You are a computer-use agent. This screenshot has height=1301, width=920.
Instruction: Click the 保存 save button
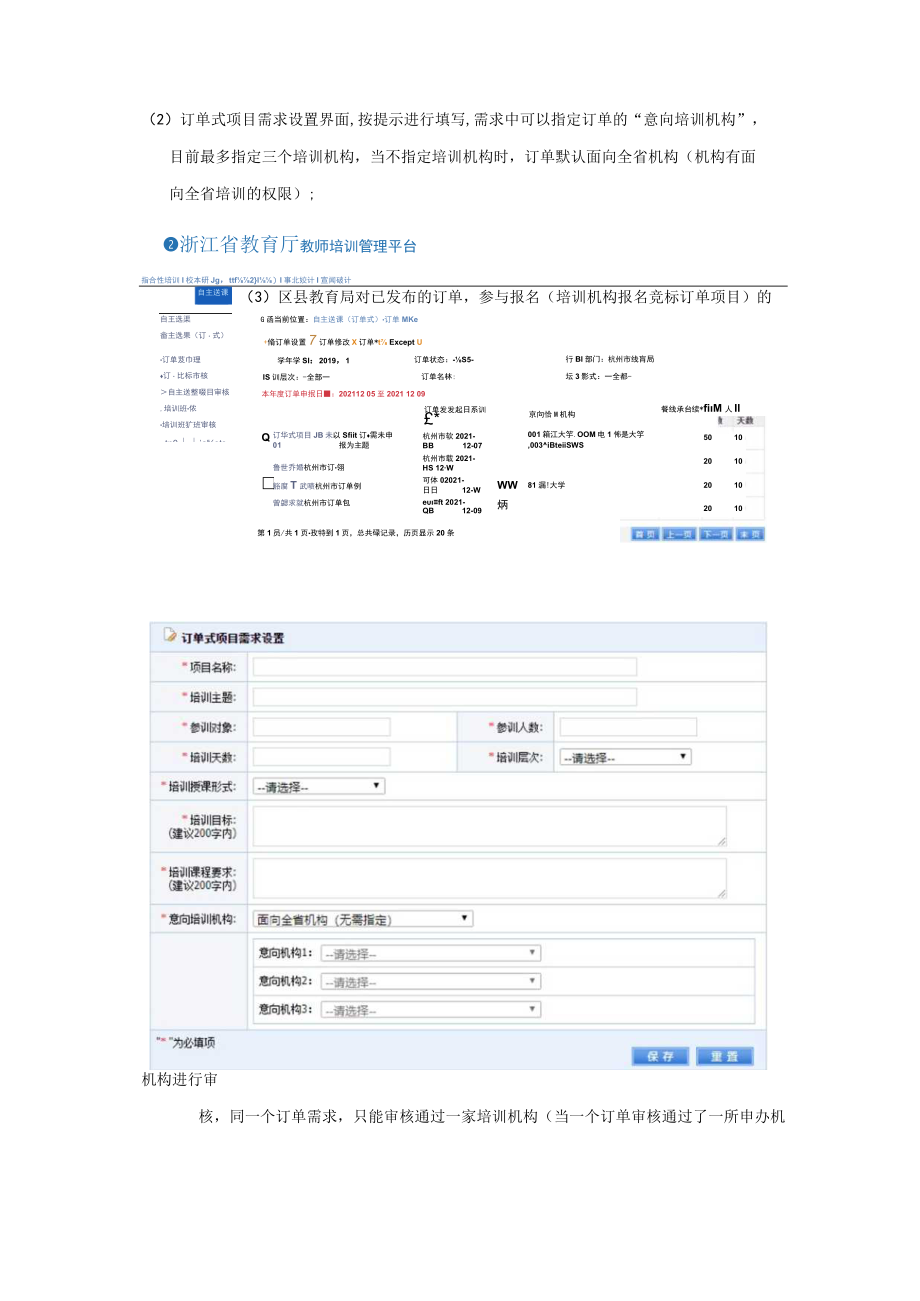(x=661, y=1055)
